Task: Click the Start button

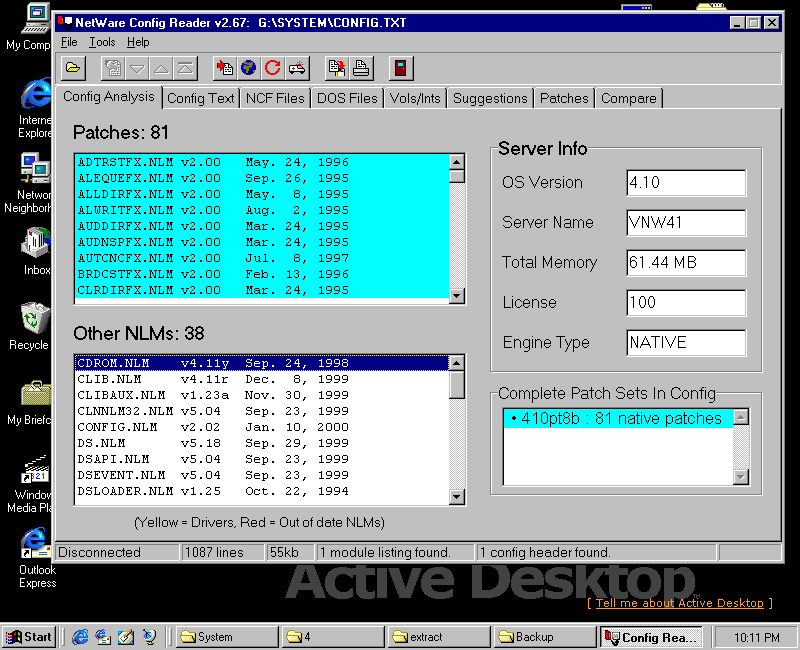Action: click(x=29, y=637)
